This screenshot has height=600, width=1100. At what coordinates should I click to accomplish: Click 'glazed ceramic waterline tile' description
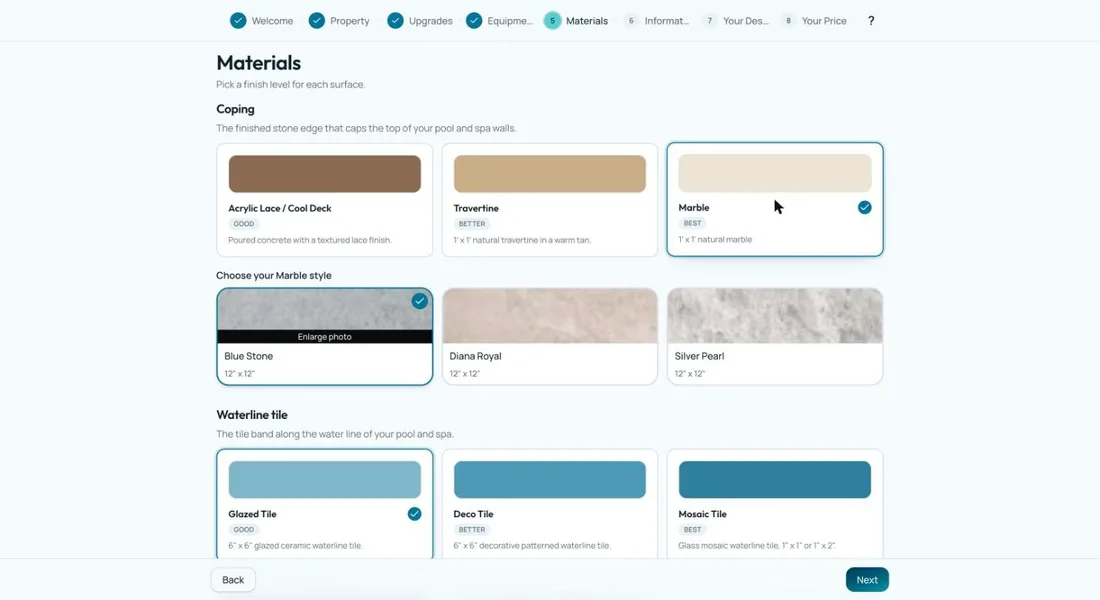(295, 546)
